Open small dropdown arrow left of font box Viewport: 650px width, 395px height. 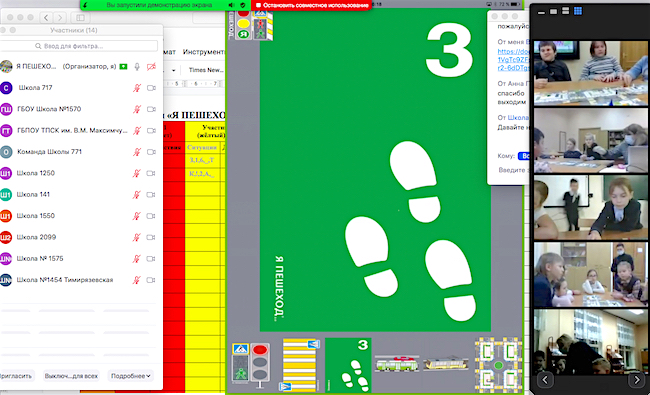174,70
